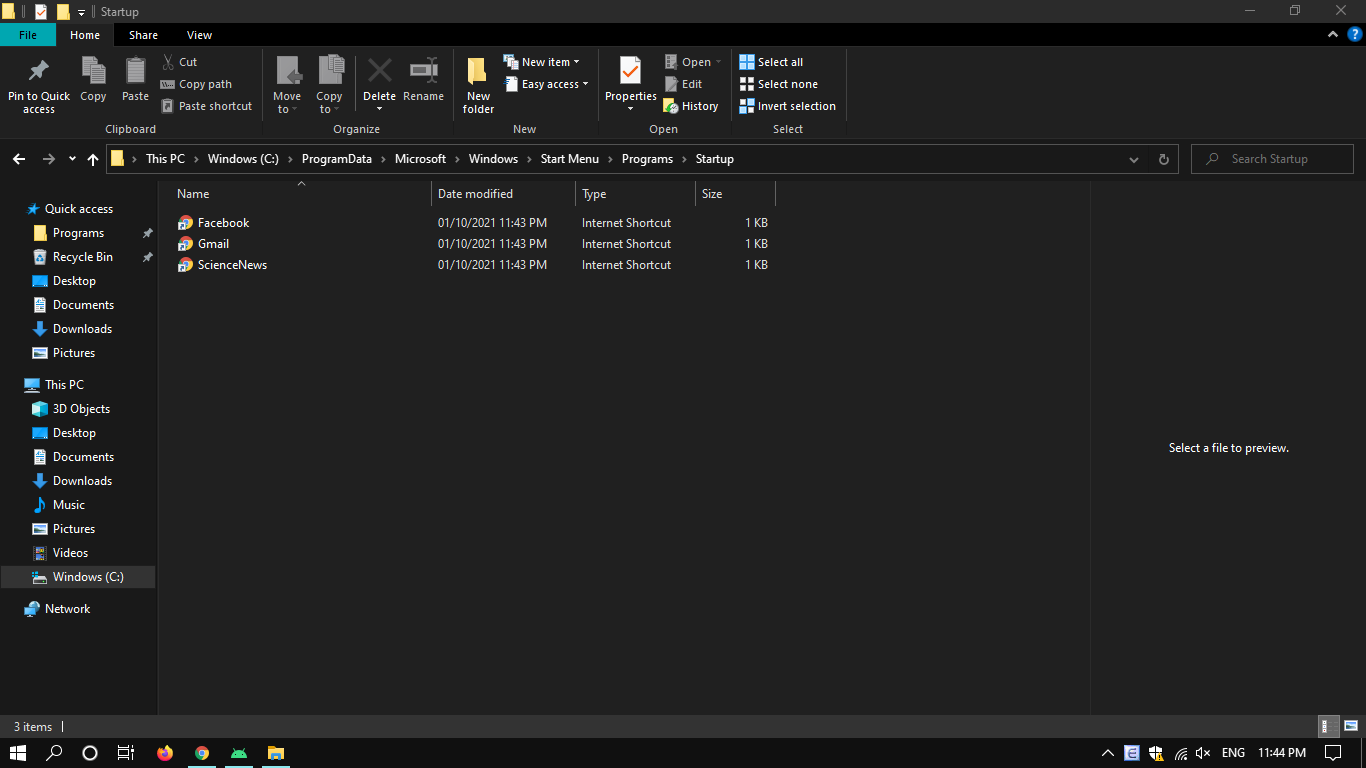Sort by Name column header
The image size is (1366, 768).
[193, 194]
